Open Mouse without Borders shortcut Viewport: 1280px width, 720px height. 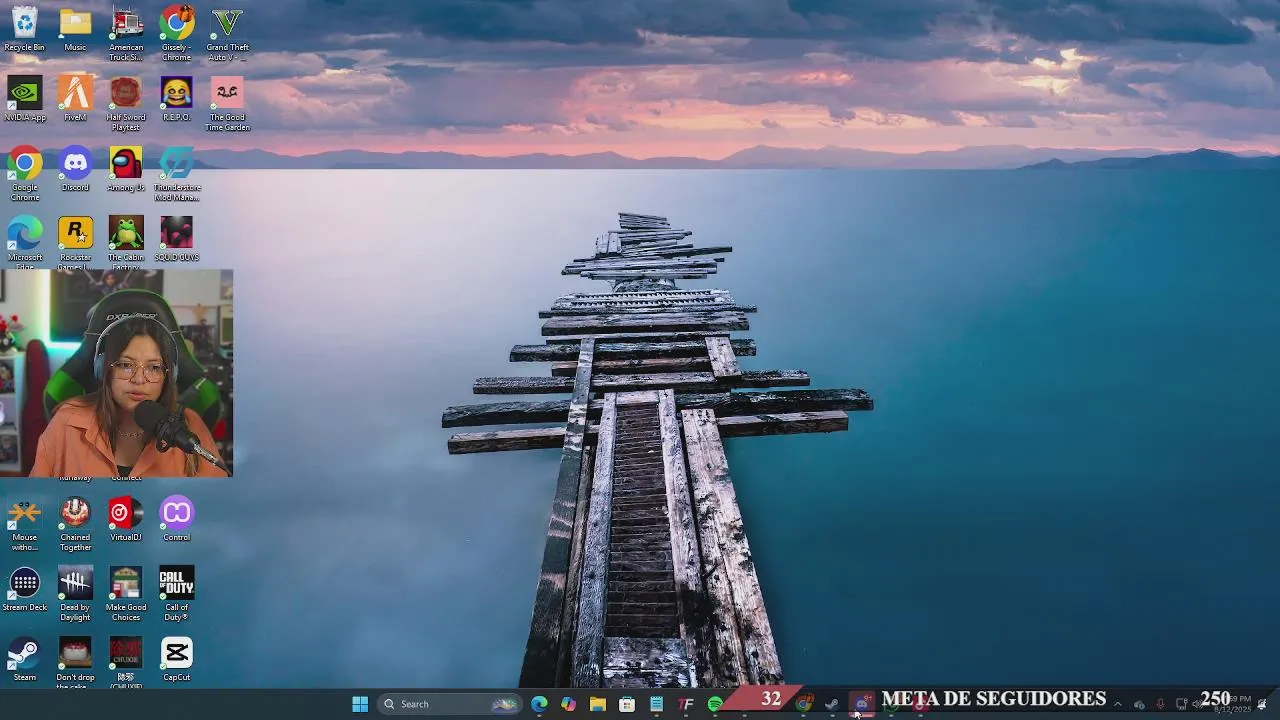(24, 525)
